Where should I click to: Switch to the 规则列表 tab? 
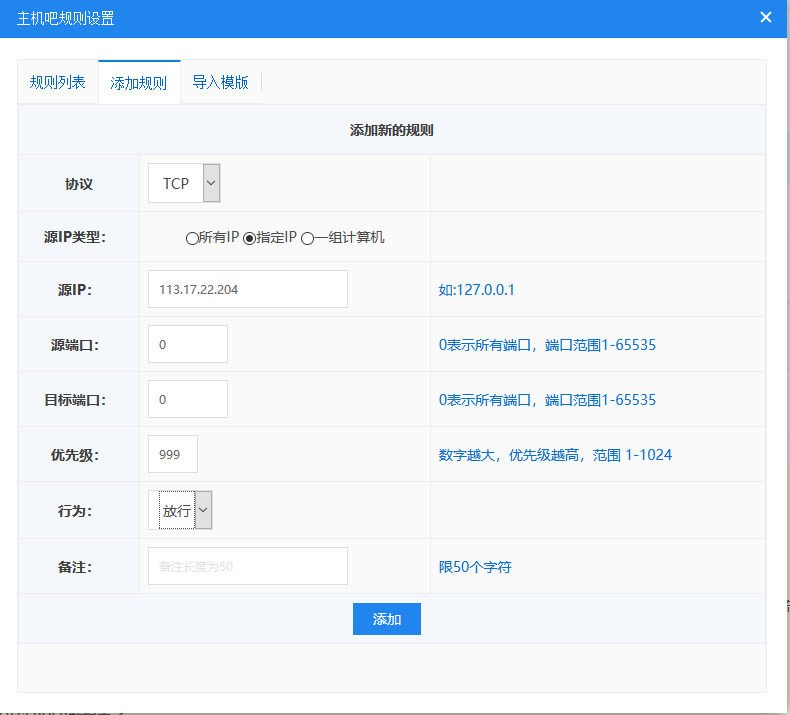pyautogui.click(x=57, y=82)
